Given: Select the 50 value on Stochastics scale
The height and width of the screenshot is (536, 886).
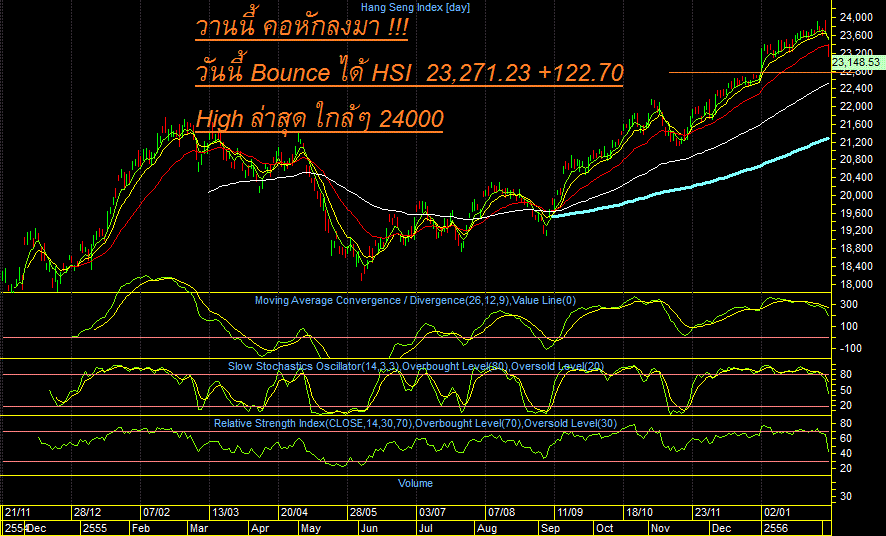Looking at the screenshot, I should coord(846,390).
